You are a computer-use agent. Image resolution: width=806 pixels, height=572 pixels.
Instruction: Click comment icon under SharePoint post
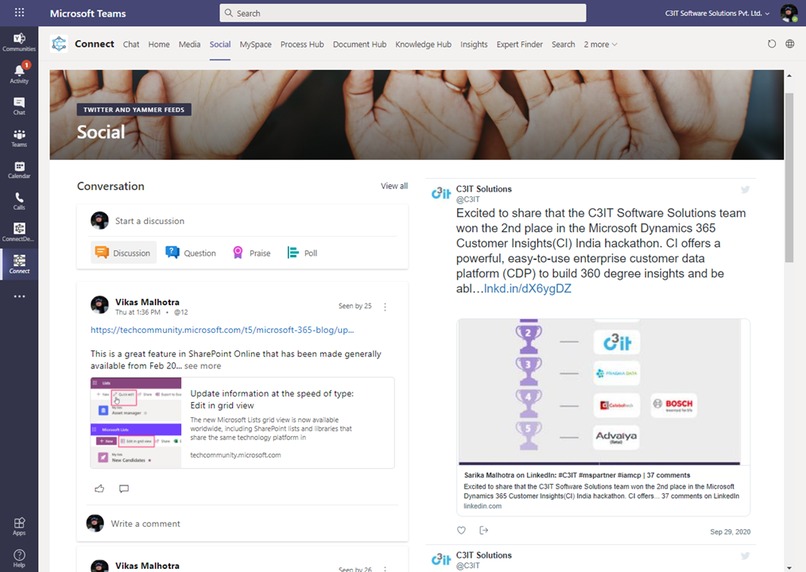(124, 488)
